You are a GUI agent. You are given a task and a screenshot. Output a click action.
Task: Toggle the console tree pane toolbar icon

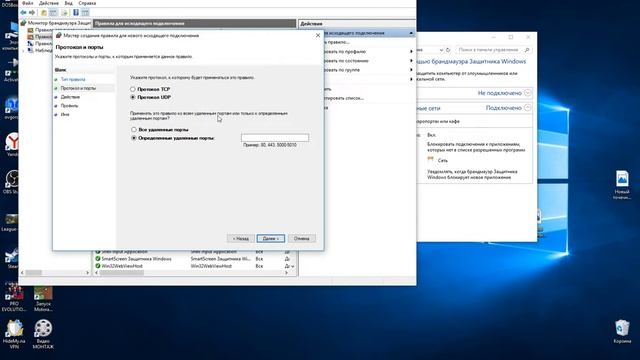(x=53, y=13)
